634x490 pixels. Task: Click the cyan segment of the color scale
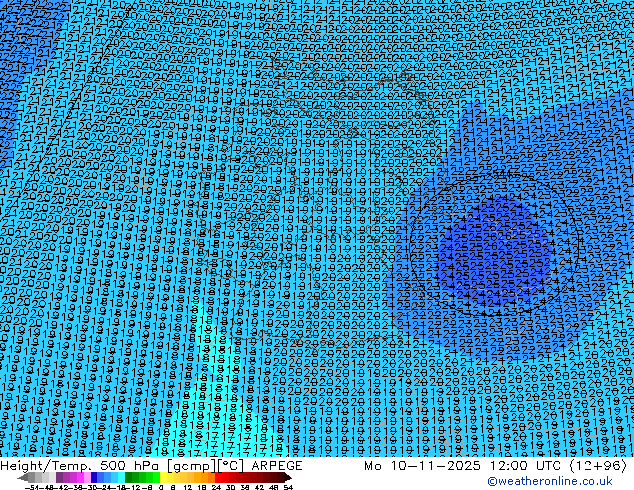121,477
